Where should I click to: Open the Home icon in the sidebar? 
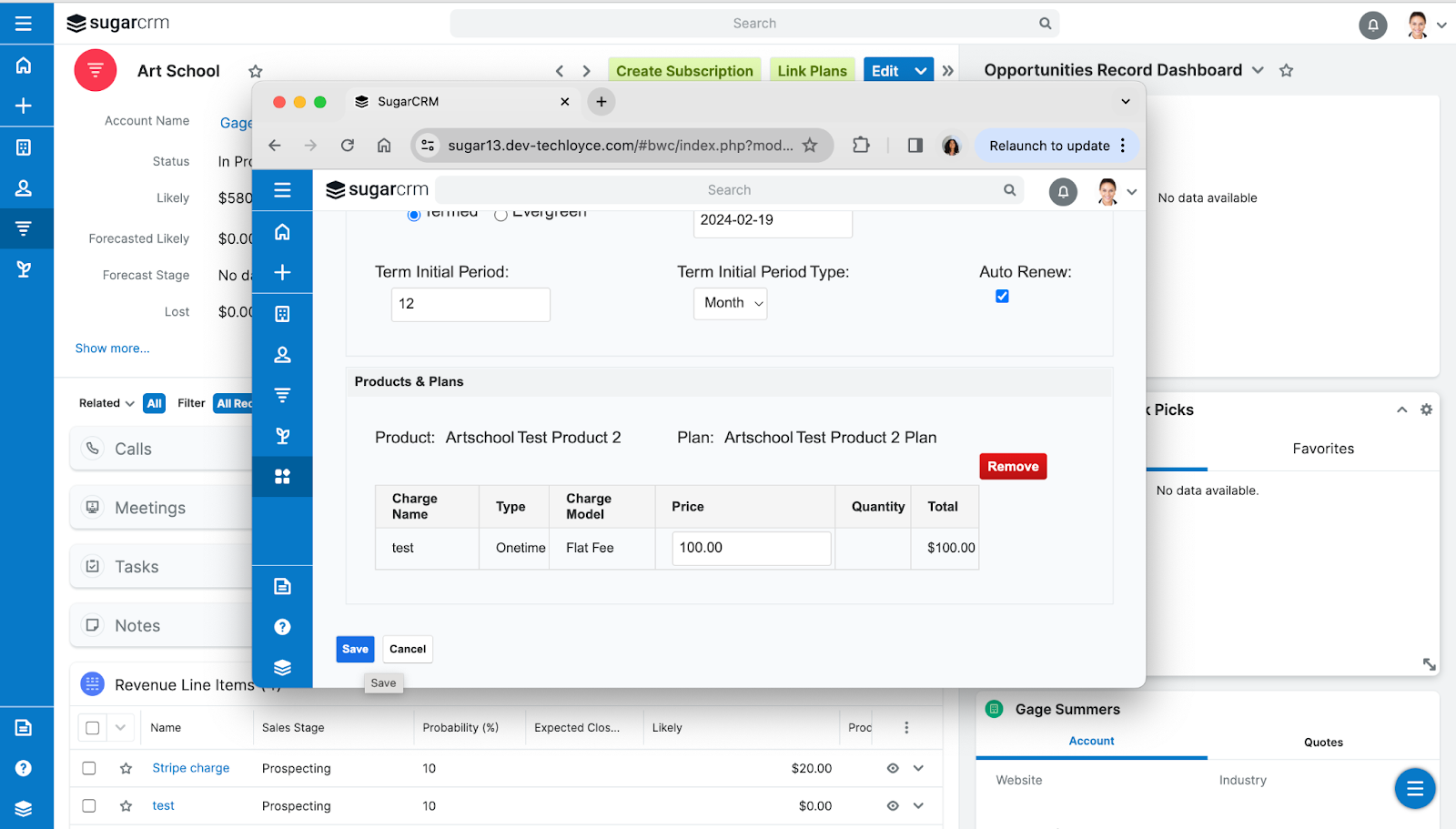pyautogui.click(x=27, y=65)
